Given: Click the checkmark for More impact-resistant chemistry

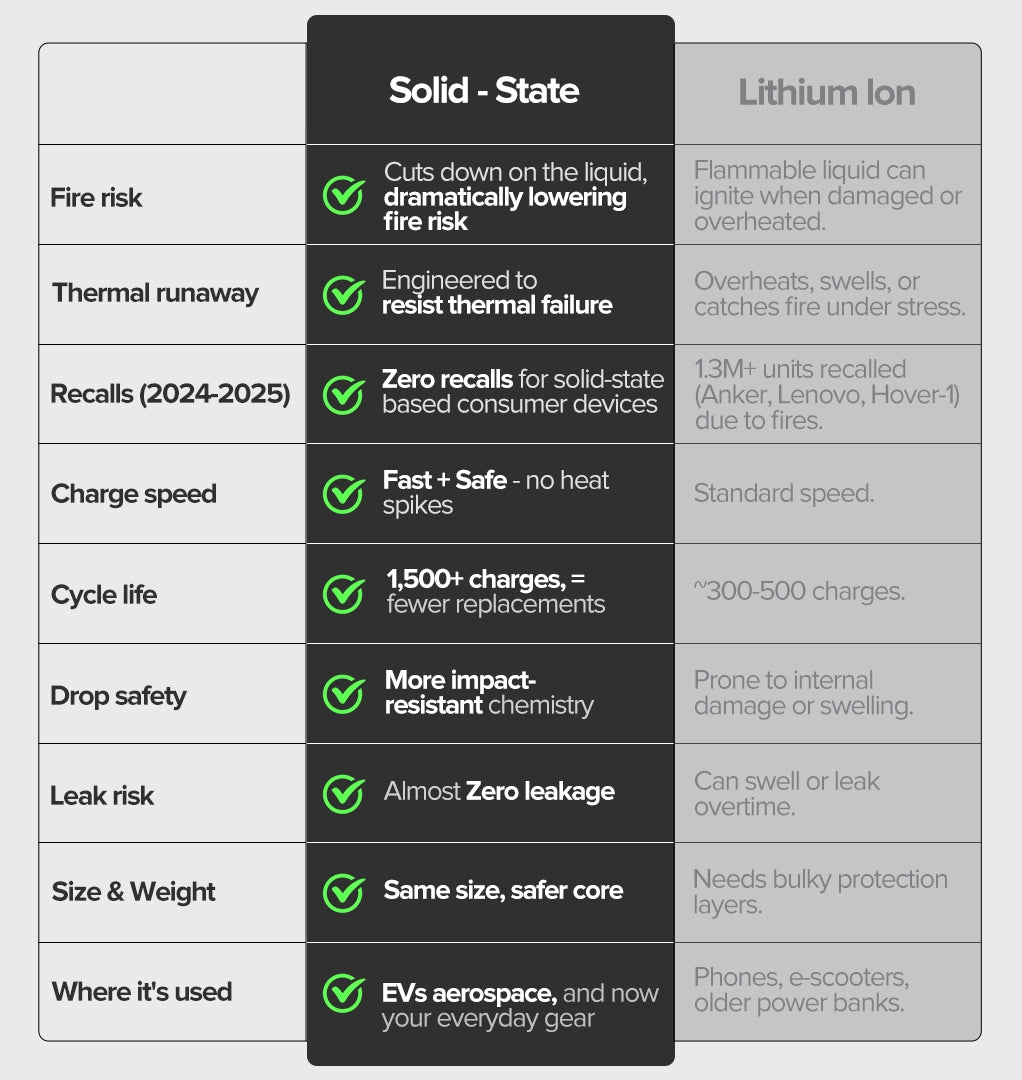Looking at the screenshot, I should [343, 694].
